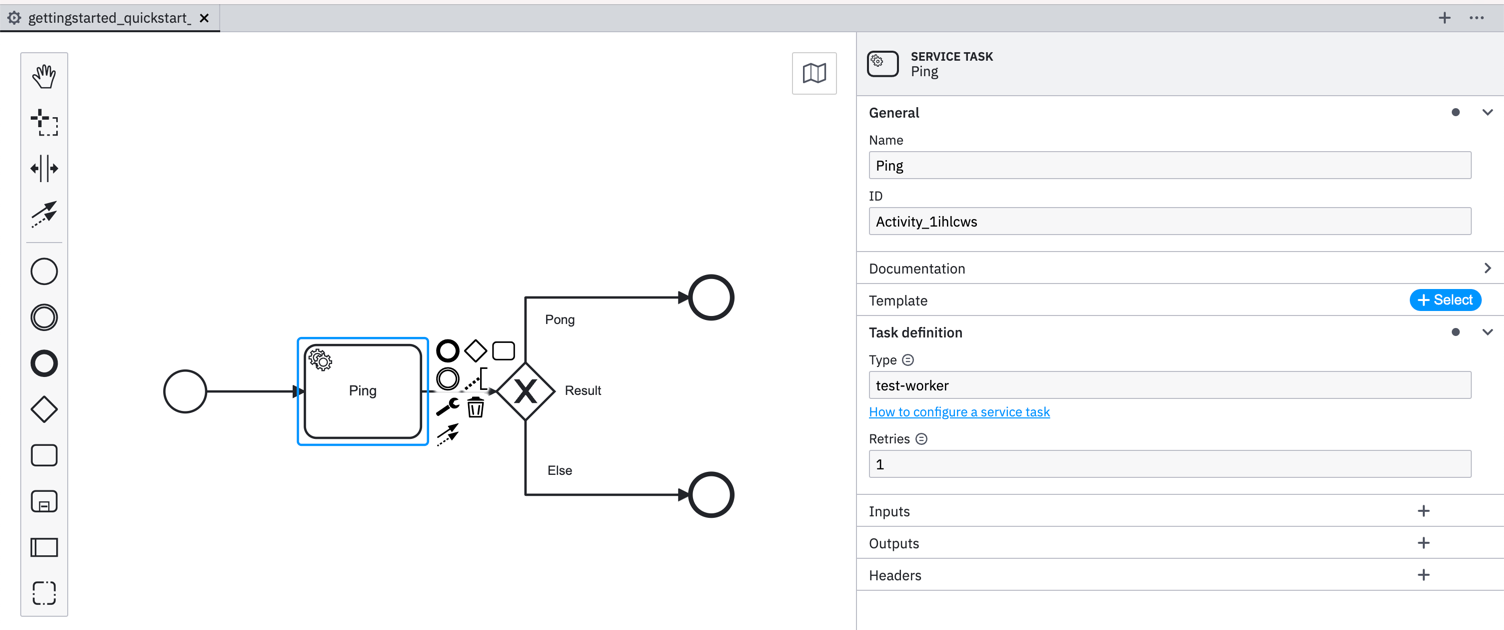Screen dimensions: 1504x630
Task: Collapse the Task definition section
Action: click(x=1487, y=332)
